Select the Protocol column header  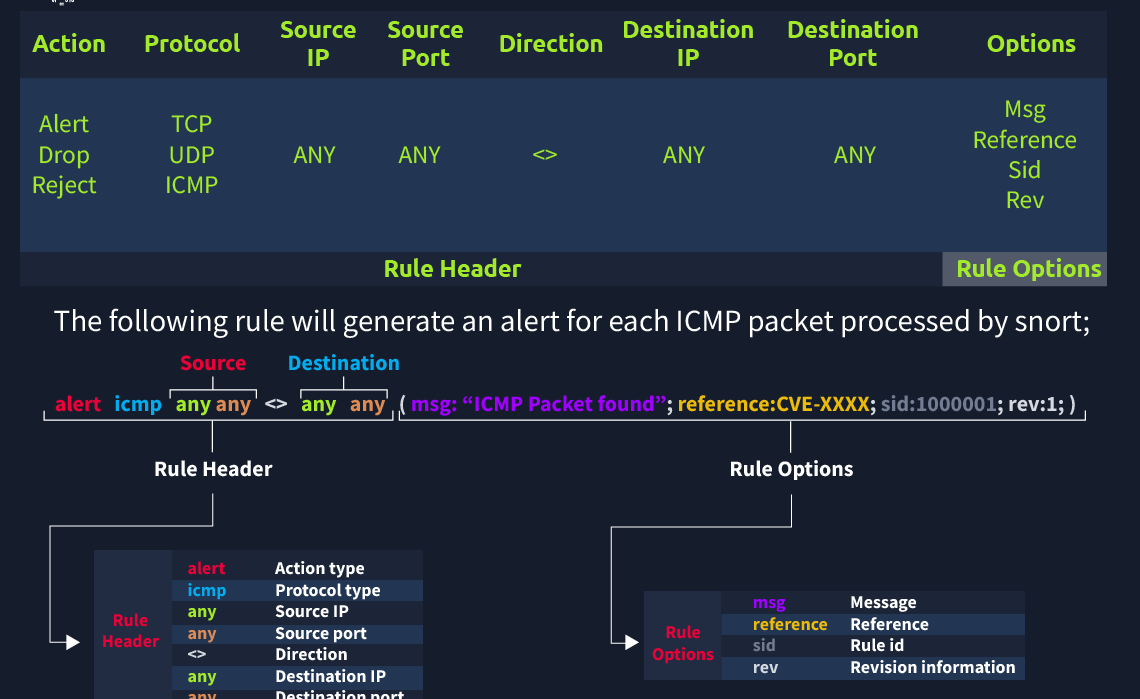click(192, 44)
